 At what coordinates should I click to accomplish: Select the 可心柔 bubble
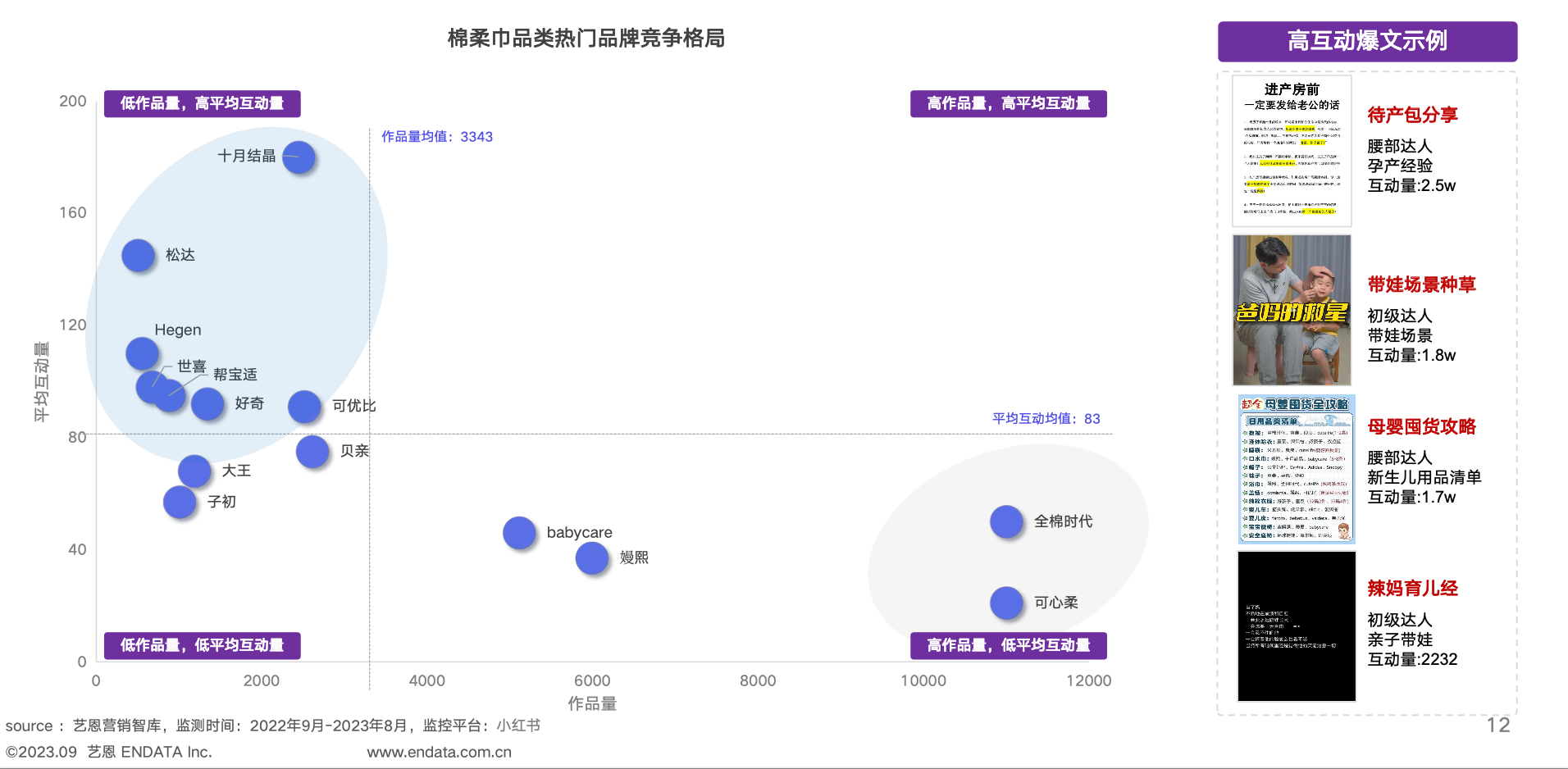pyautogui.click(x=1006, y=603)
